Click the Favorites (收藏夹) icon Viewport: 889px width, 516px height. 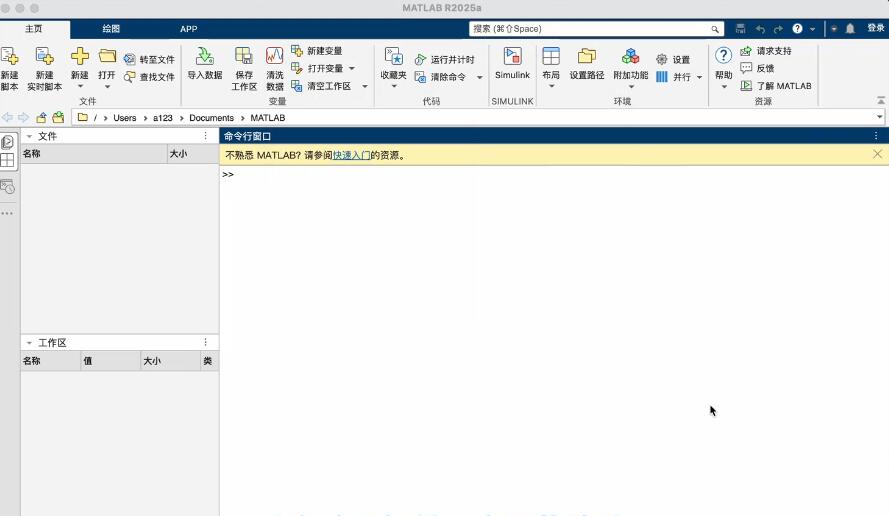coord(393,57)
